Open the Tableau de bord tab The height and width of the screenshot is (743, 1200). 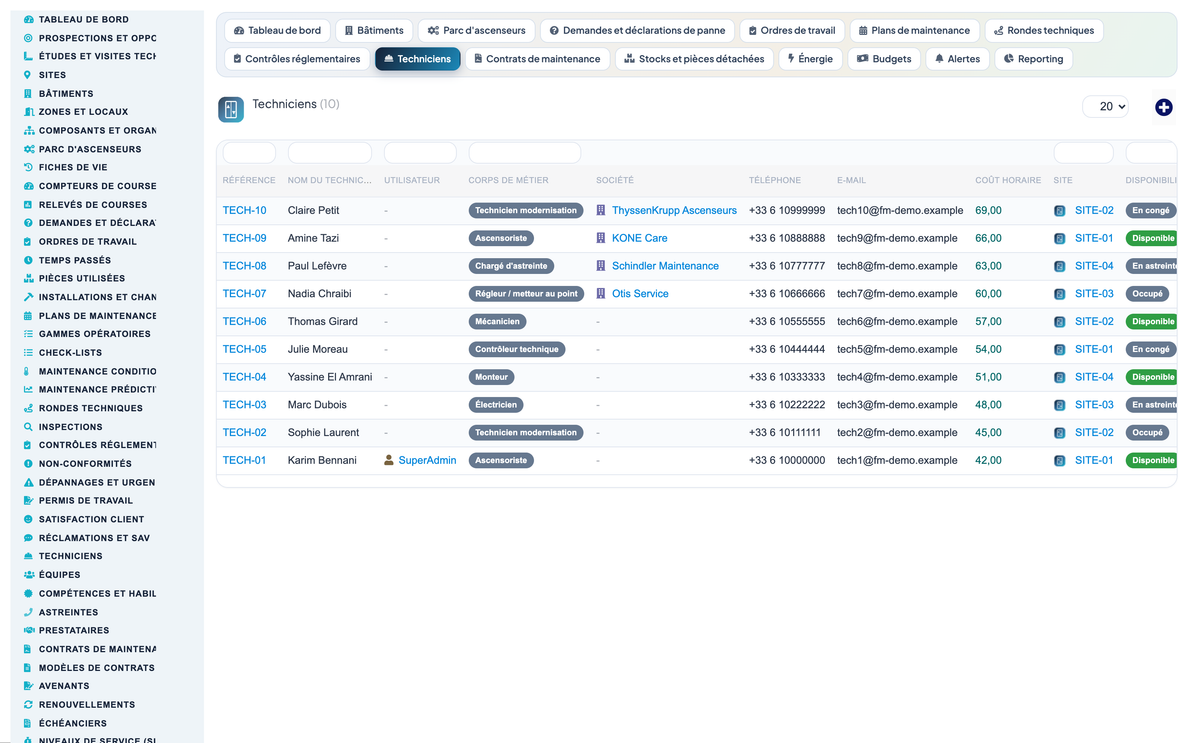[277, 31]
